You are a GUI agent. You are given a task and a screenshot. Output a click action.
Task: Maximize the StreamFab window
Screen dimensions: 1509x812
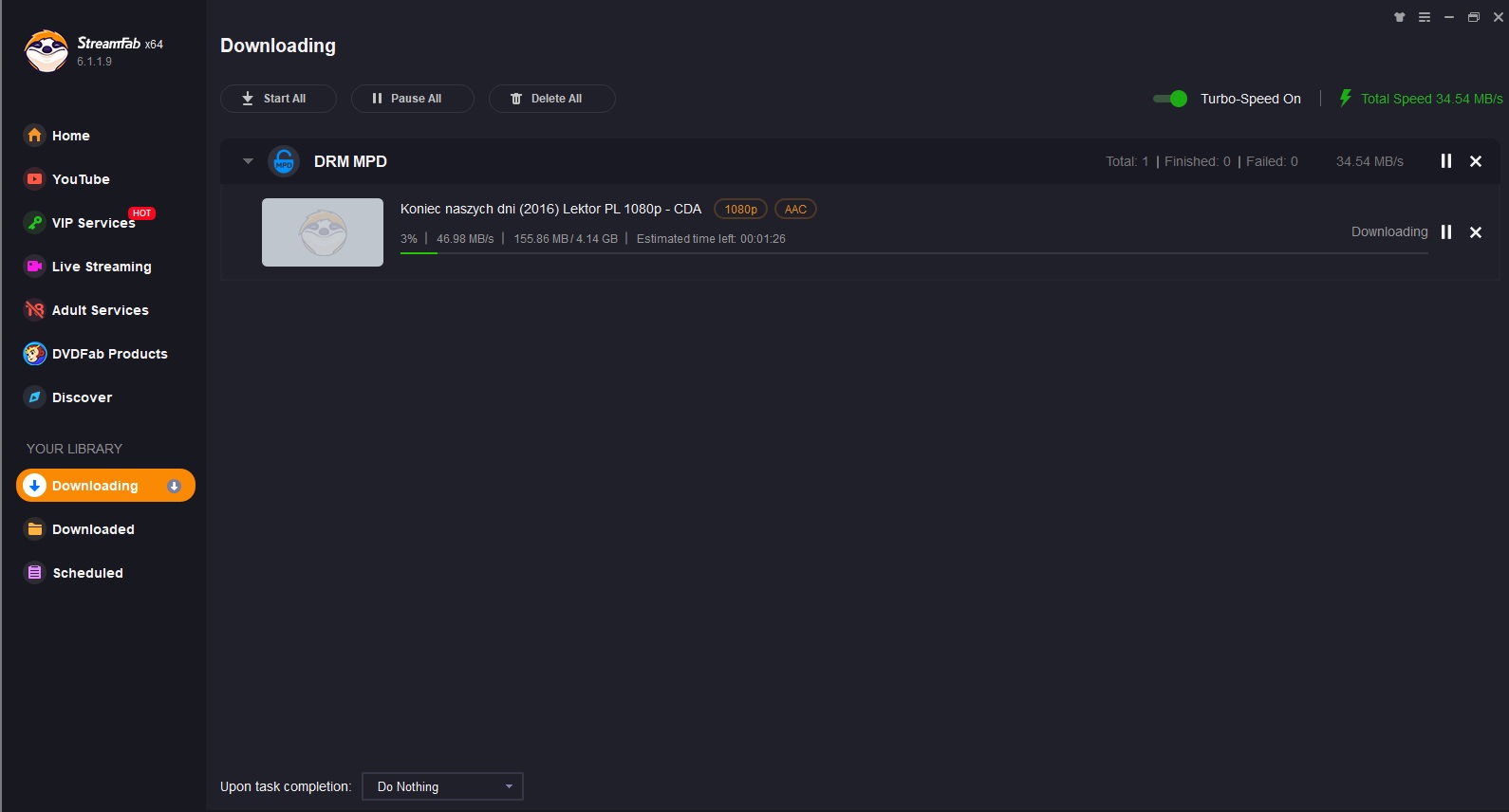[1474, 17]
